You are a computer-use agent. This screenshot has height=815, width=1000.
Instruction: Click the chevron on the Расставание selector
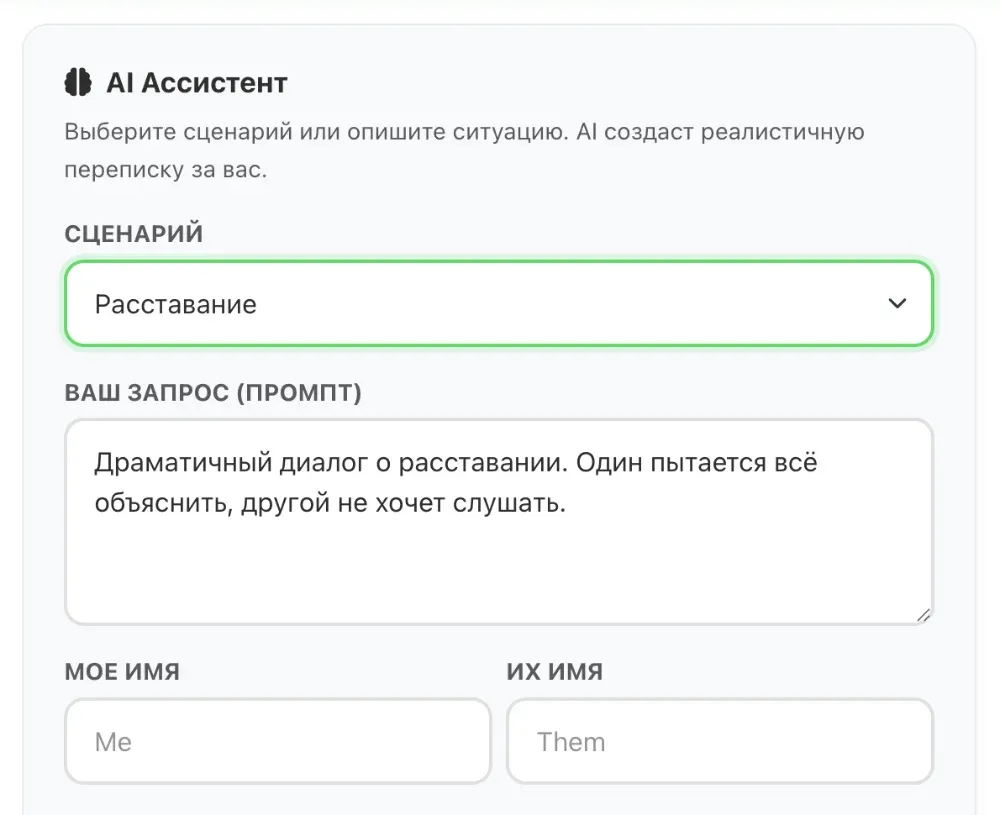pos(897,303)
